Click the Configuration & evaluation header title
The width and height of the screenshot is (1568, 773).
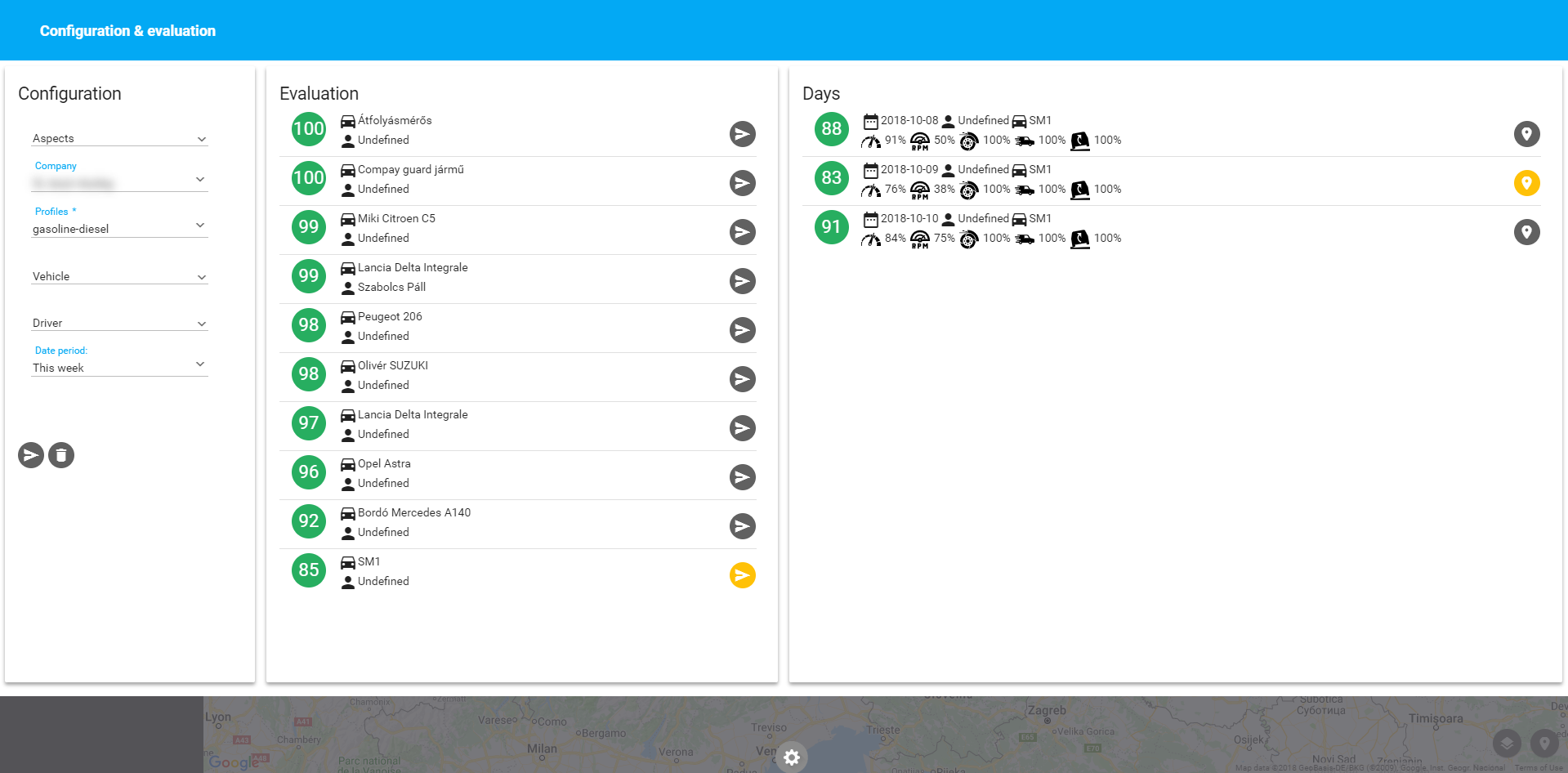[x=127, y=31]
